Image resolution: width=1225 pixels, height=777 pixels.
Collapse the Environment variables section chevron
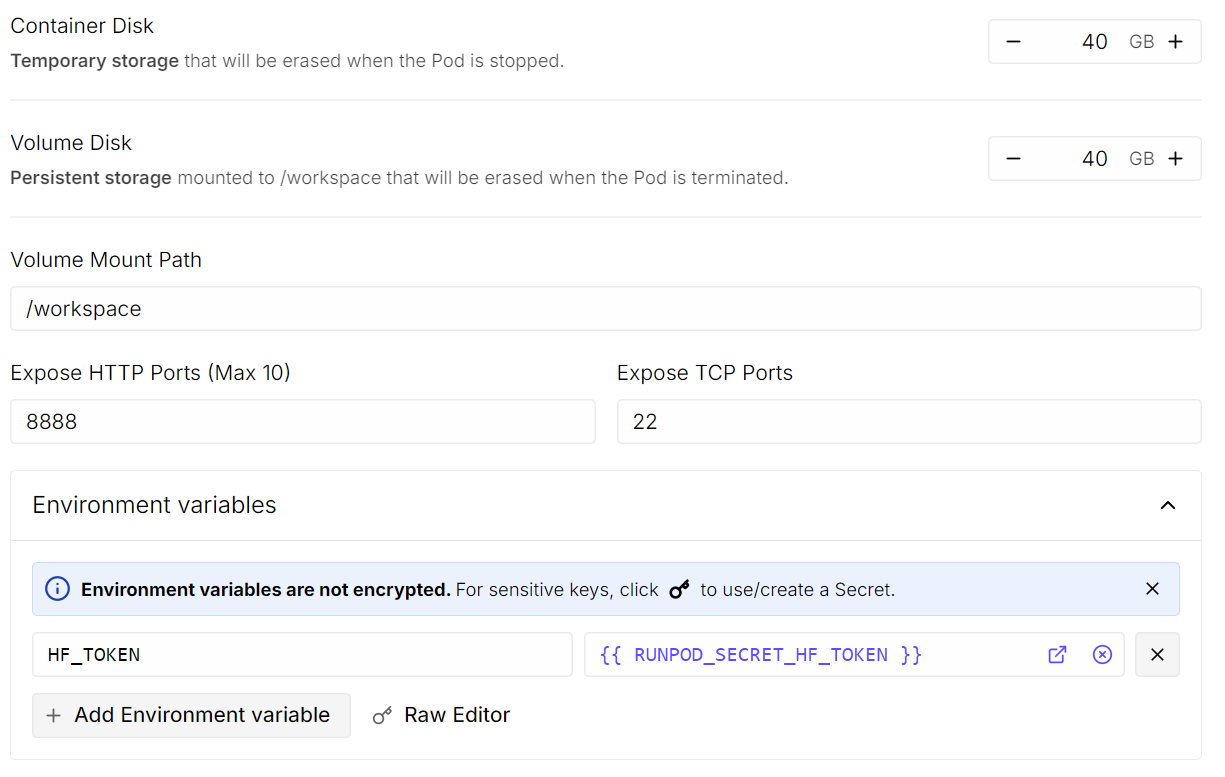pos(1167,506)
